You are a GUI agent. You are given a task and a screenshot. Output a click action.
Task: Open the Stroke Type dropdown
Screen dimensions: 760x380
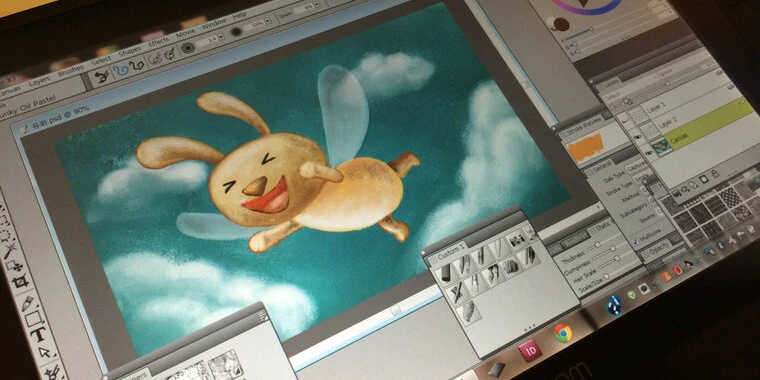641,178
